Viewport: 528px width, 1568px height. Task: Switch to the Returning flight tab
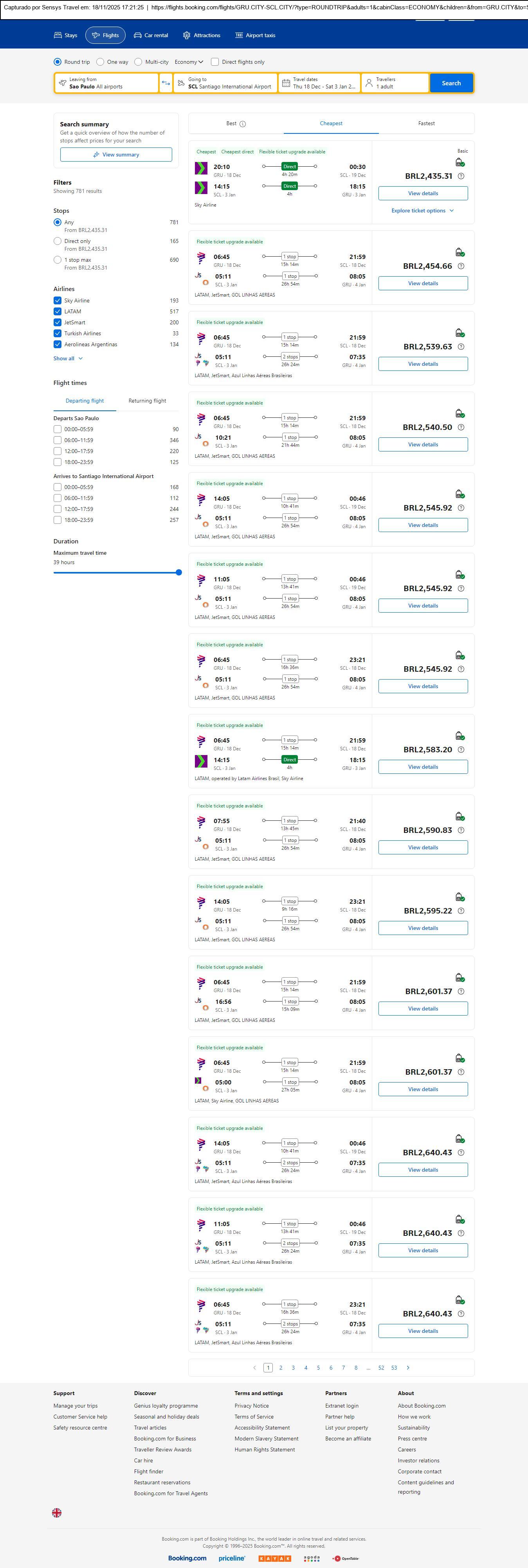[x=147, y=401]
